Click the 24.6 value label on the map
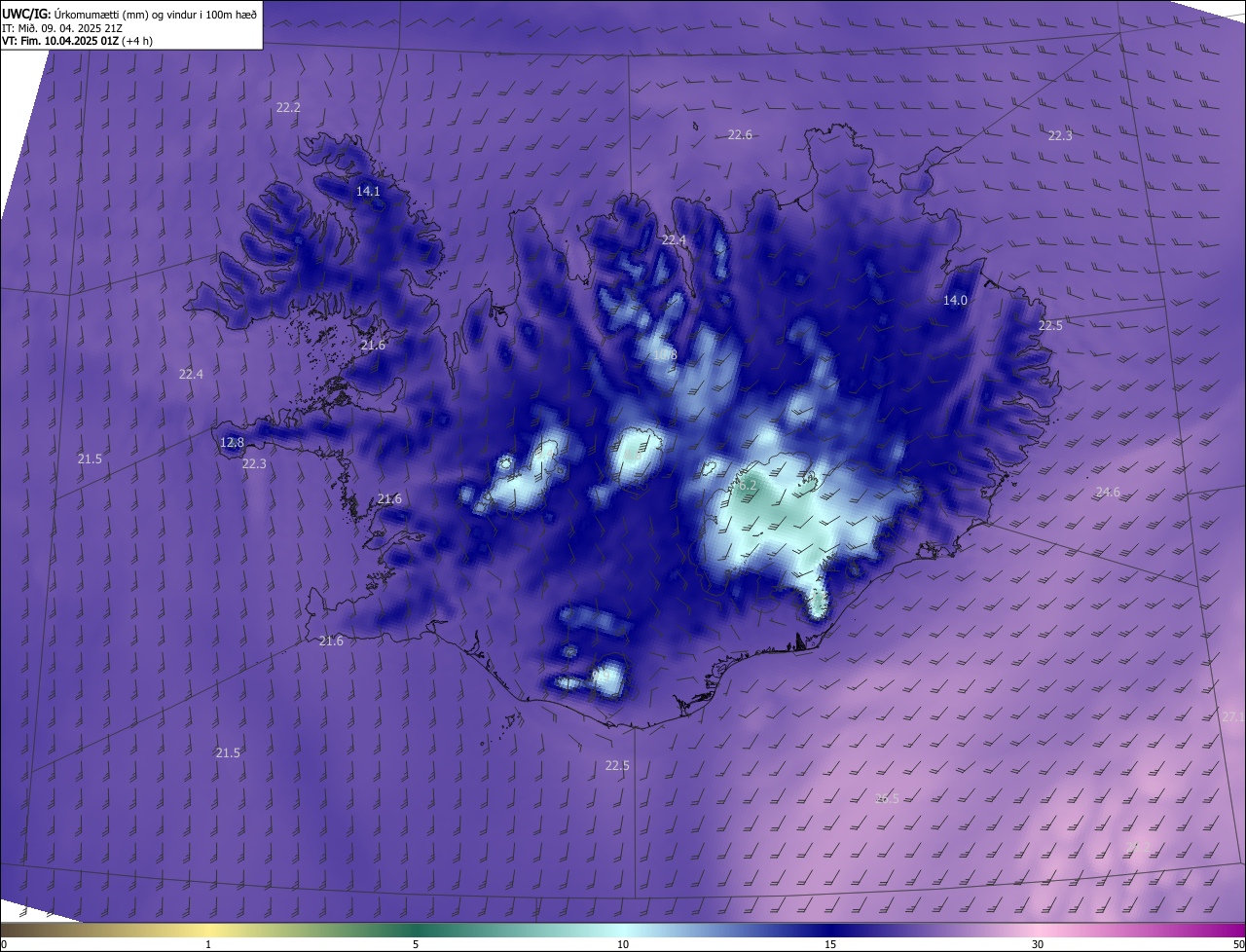 point(1108,493)
